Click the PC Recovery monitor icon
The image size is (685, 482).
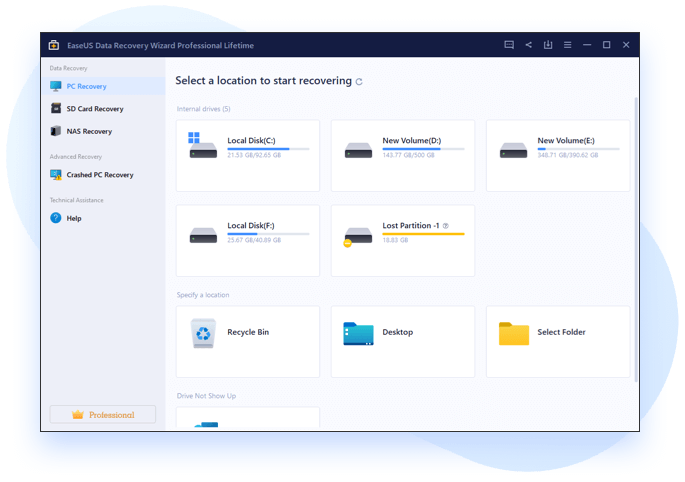pyautogui.click(x=55, y=86)
